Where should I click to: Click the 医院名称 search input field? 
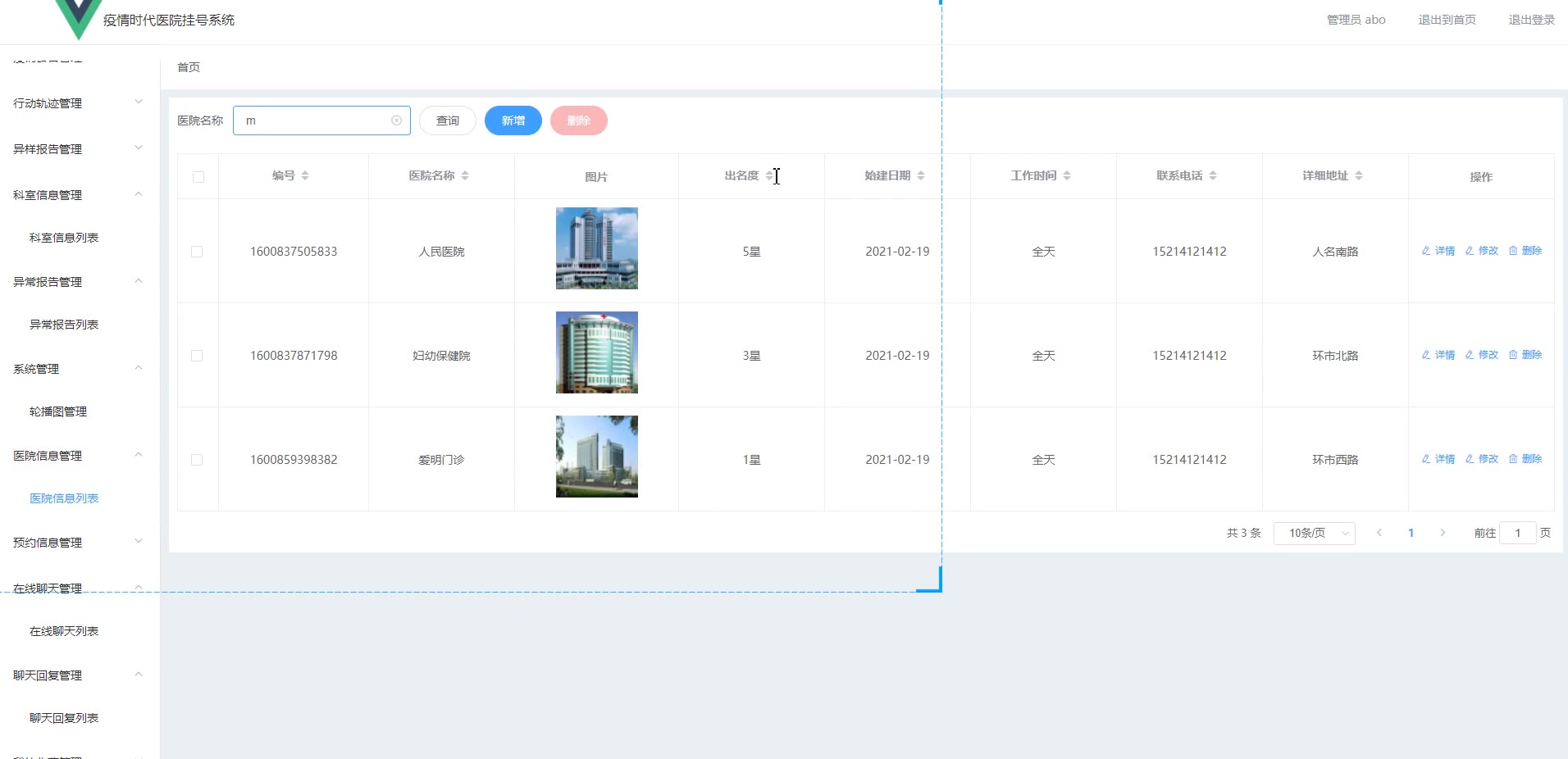click(321, 120)
